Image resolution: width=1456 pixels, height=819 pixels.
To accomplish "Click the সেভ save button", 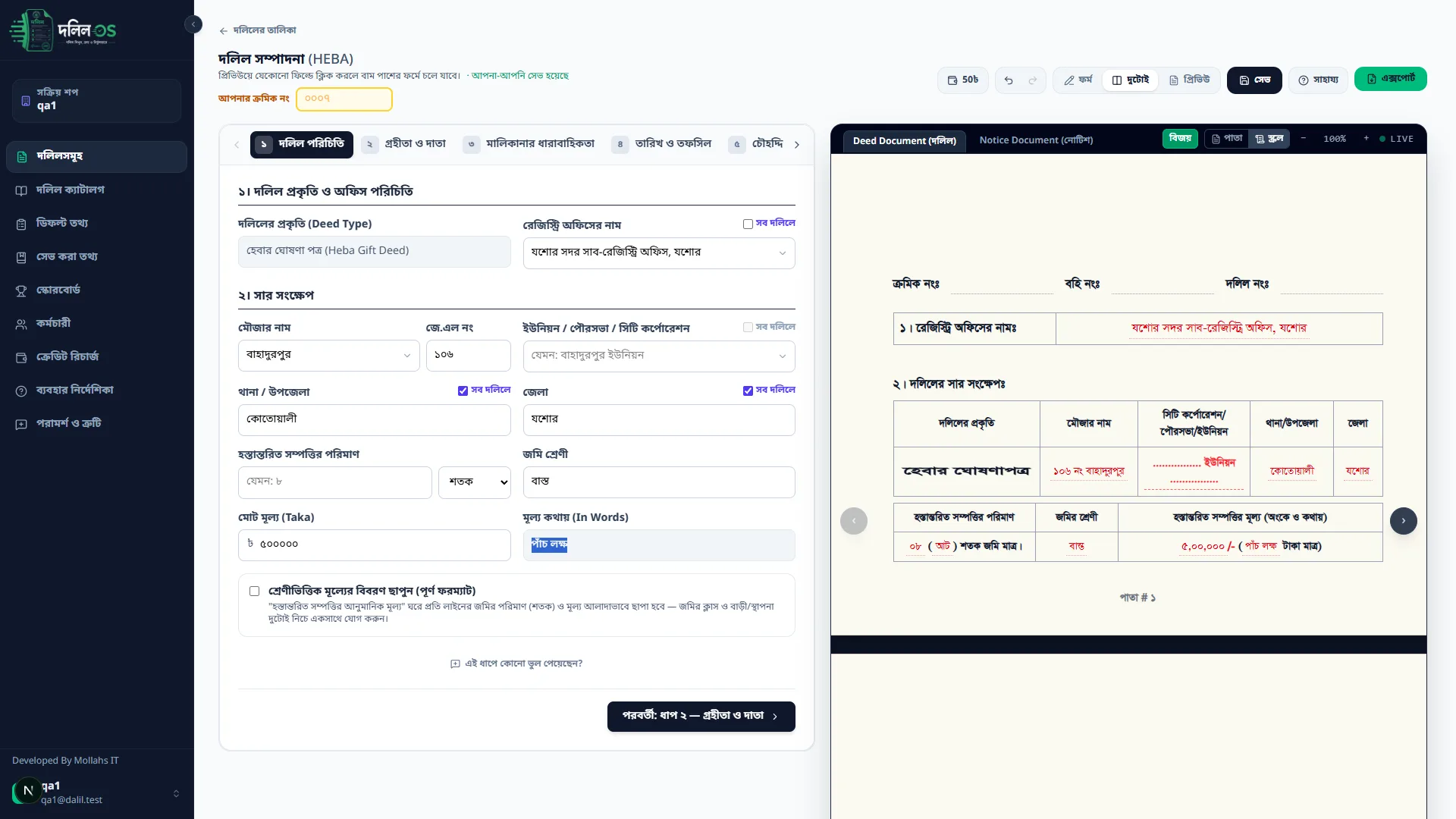I will (x=1254, y=80).
